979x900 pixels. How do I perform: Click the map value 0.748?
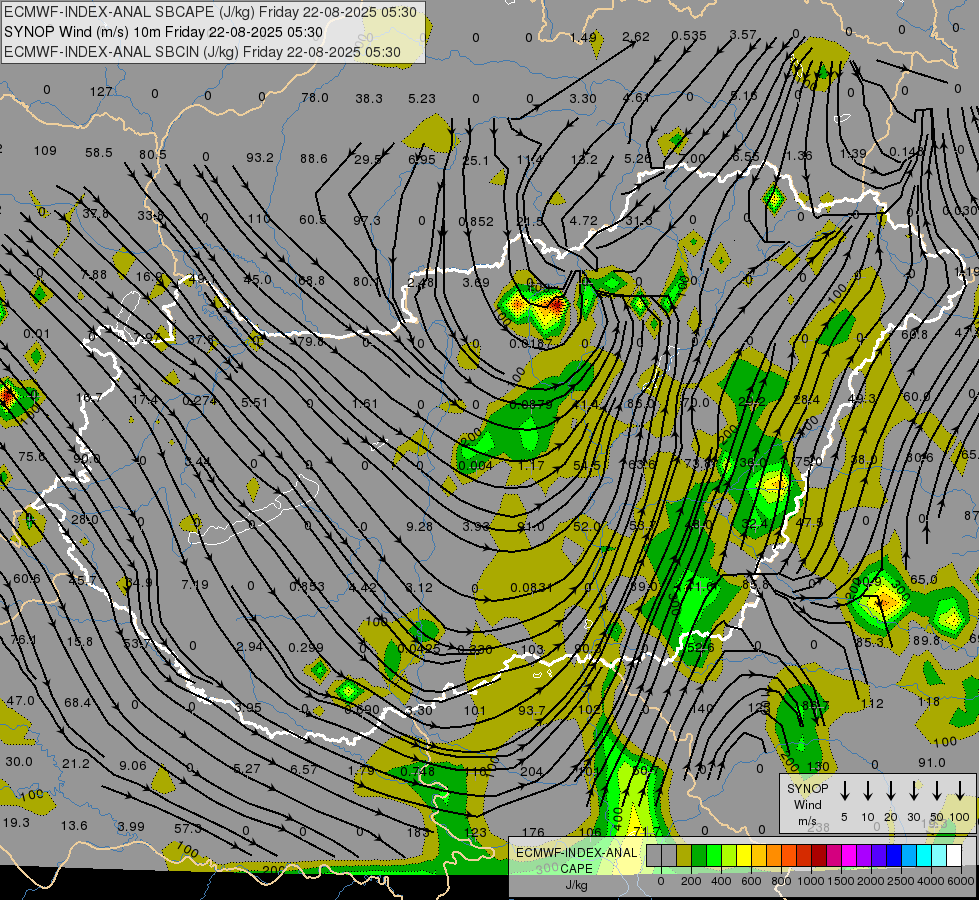tap(417, 771)
